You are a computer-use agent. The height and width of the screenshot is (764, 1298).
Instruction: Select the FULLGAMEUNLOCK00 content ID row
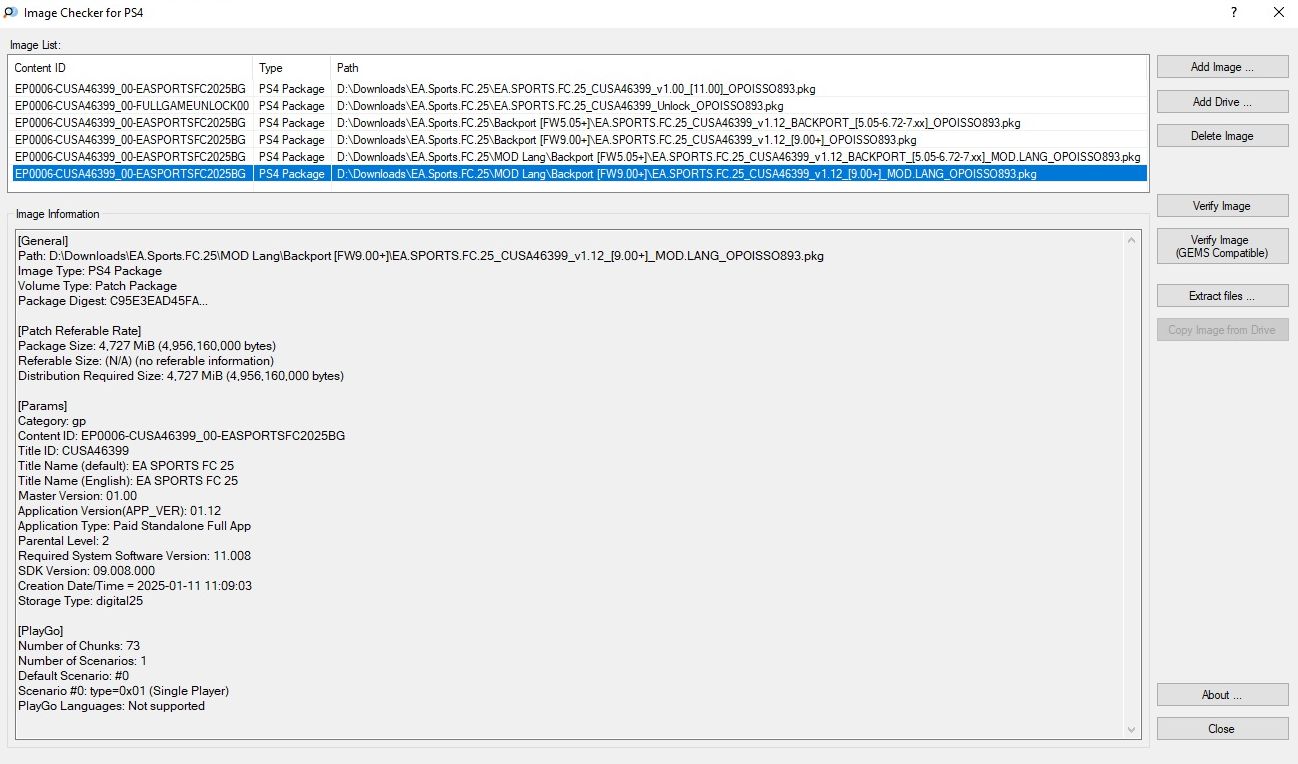pos(578,106)
